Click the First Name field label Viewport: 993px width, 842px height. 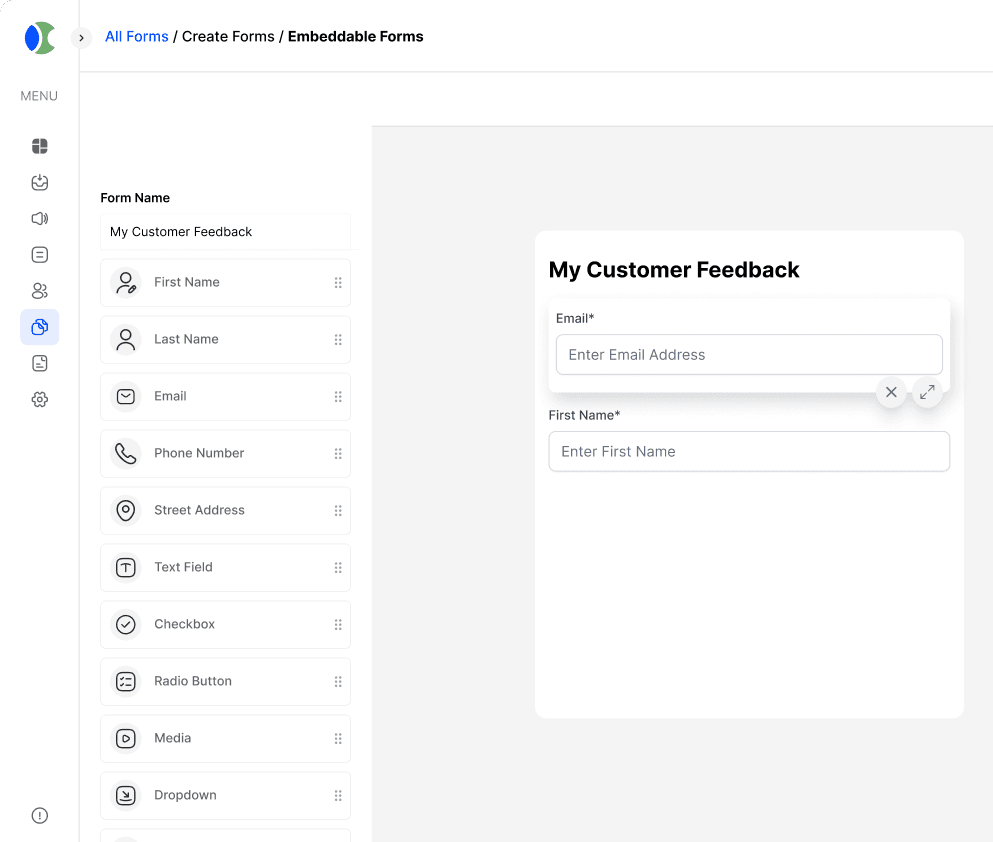pos(187,282)
